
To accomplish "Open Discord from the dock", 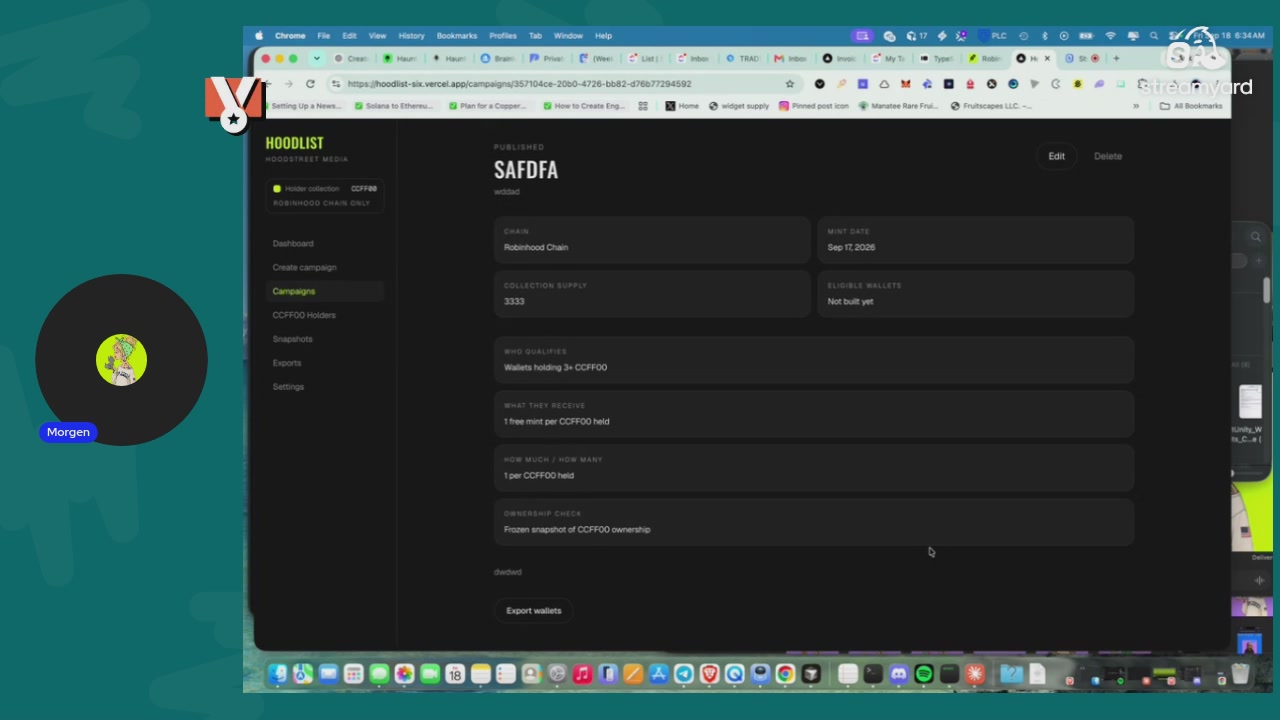I will tap(899, 674).
